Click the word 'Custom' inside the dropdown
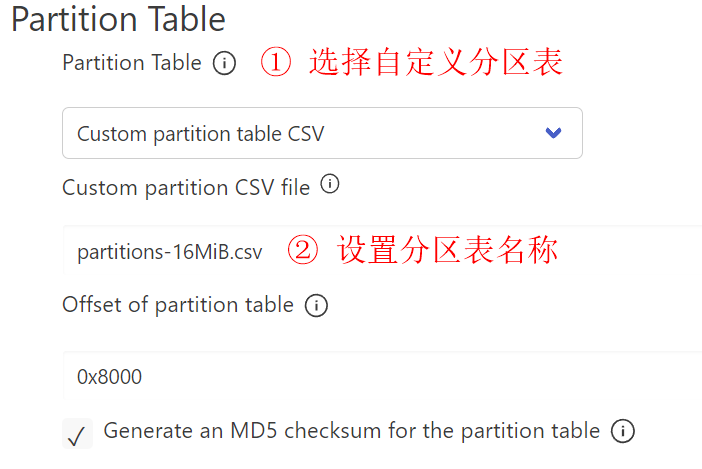 pyautogui.click(x=108, y=133)
